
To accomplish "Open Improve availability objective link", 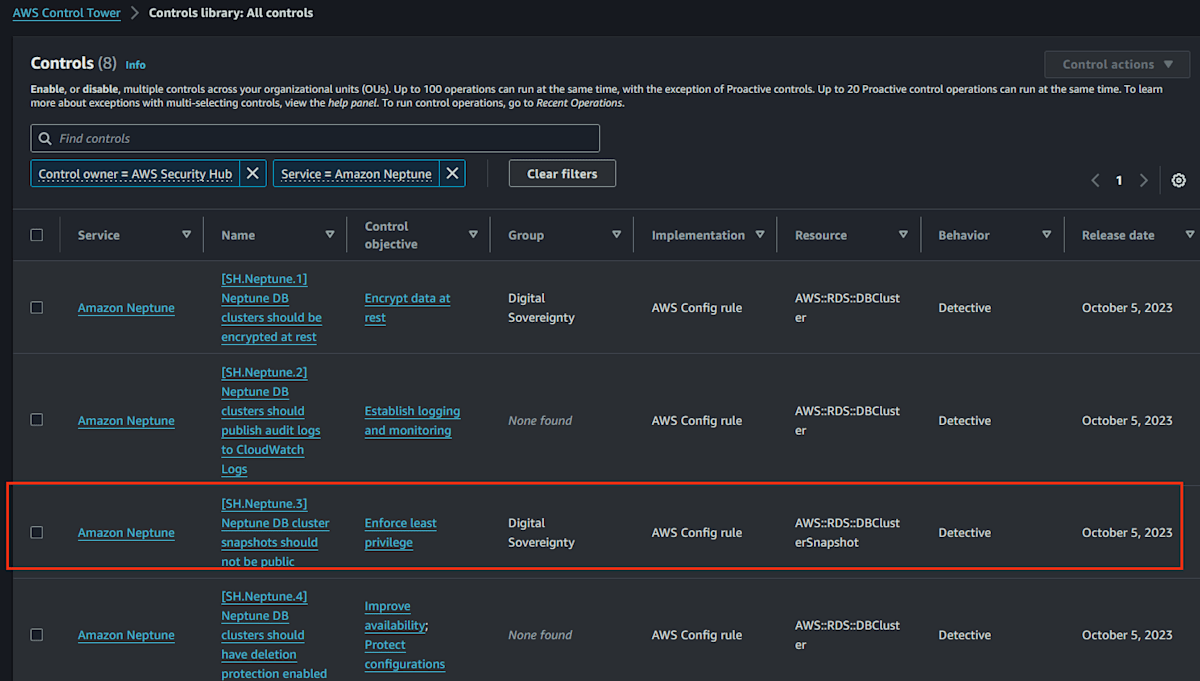I will tap(395, 616).
